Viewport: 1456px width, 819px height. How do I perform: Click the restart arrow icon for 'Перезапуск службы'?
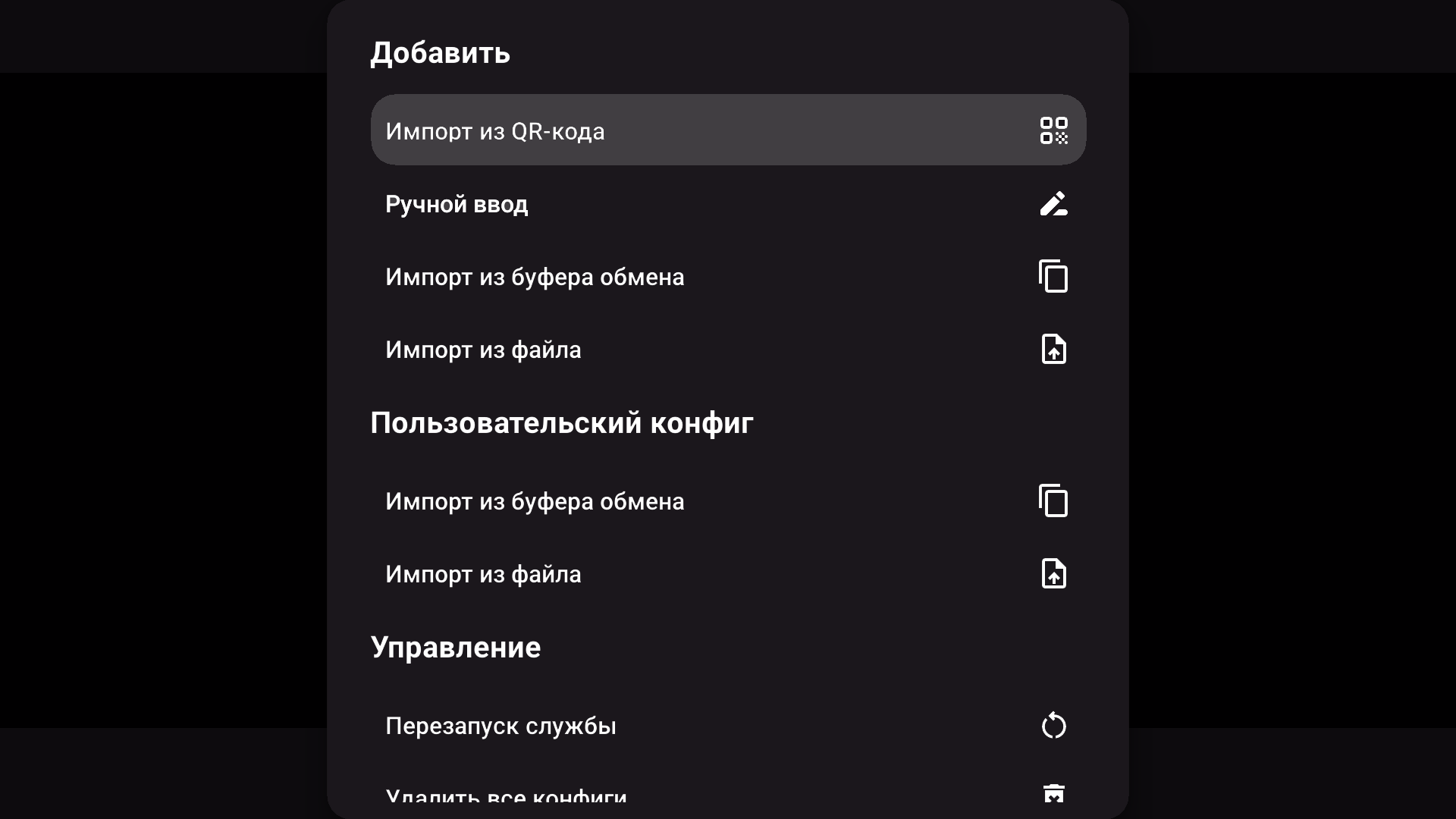tap(1054, 726)
